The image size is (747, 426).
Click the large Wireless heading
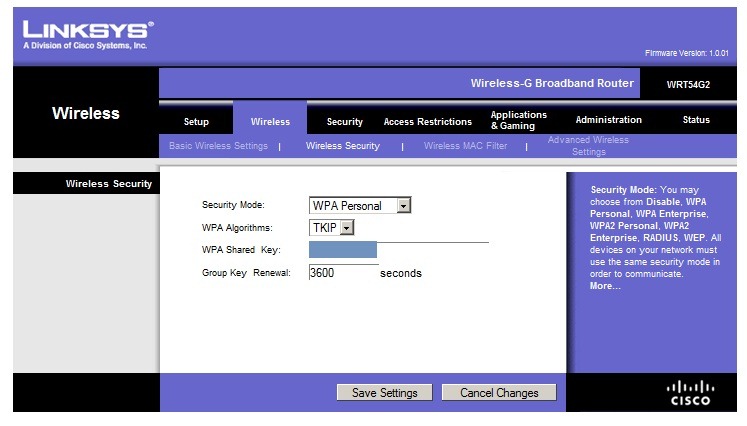[86, 113]
